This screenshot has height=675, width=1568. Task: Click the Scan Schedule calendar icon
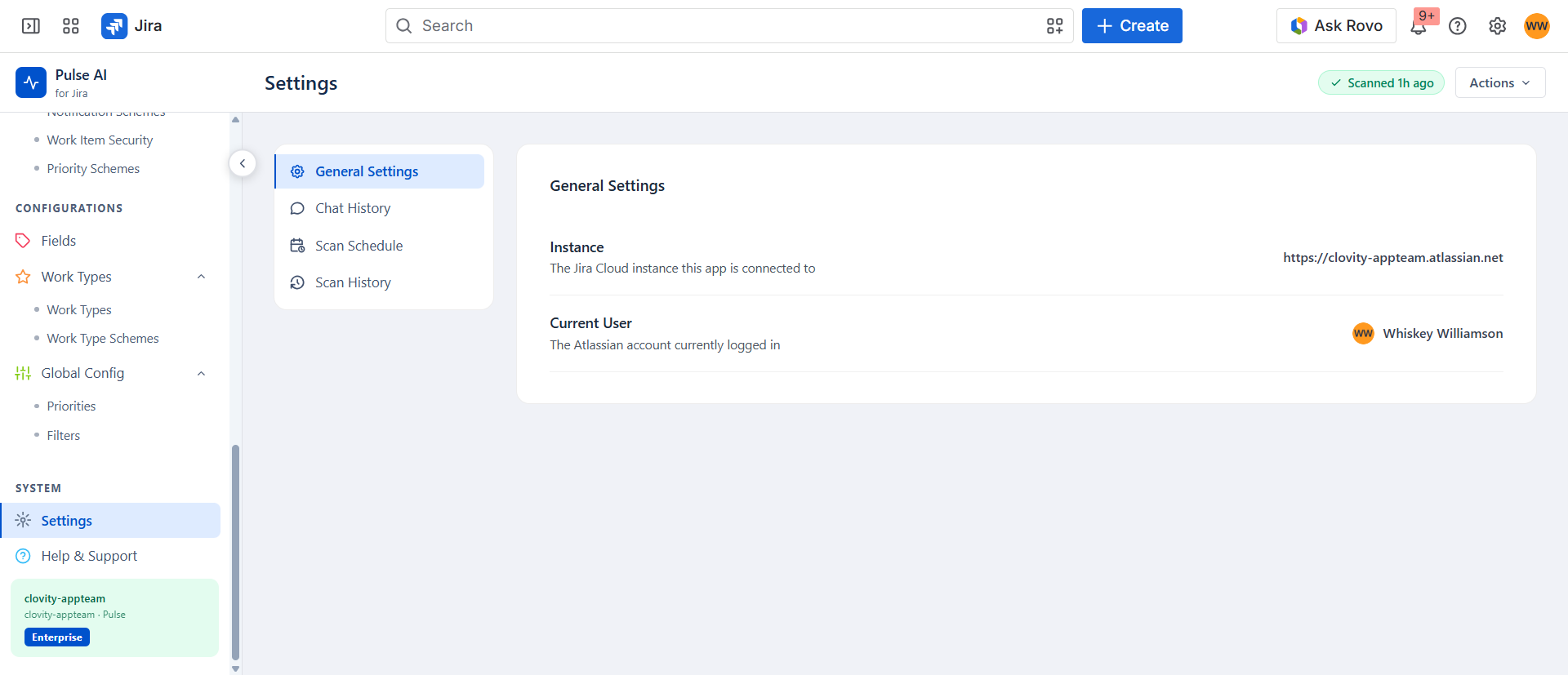click(297, 246)
